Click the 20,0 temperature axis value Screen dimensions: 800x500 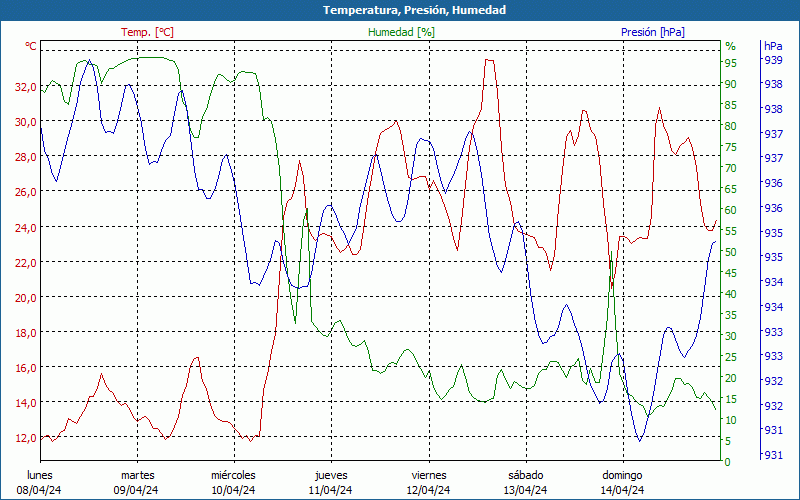click(26, 297)
